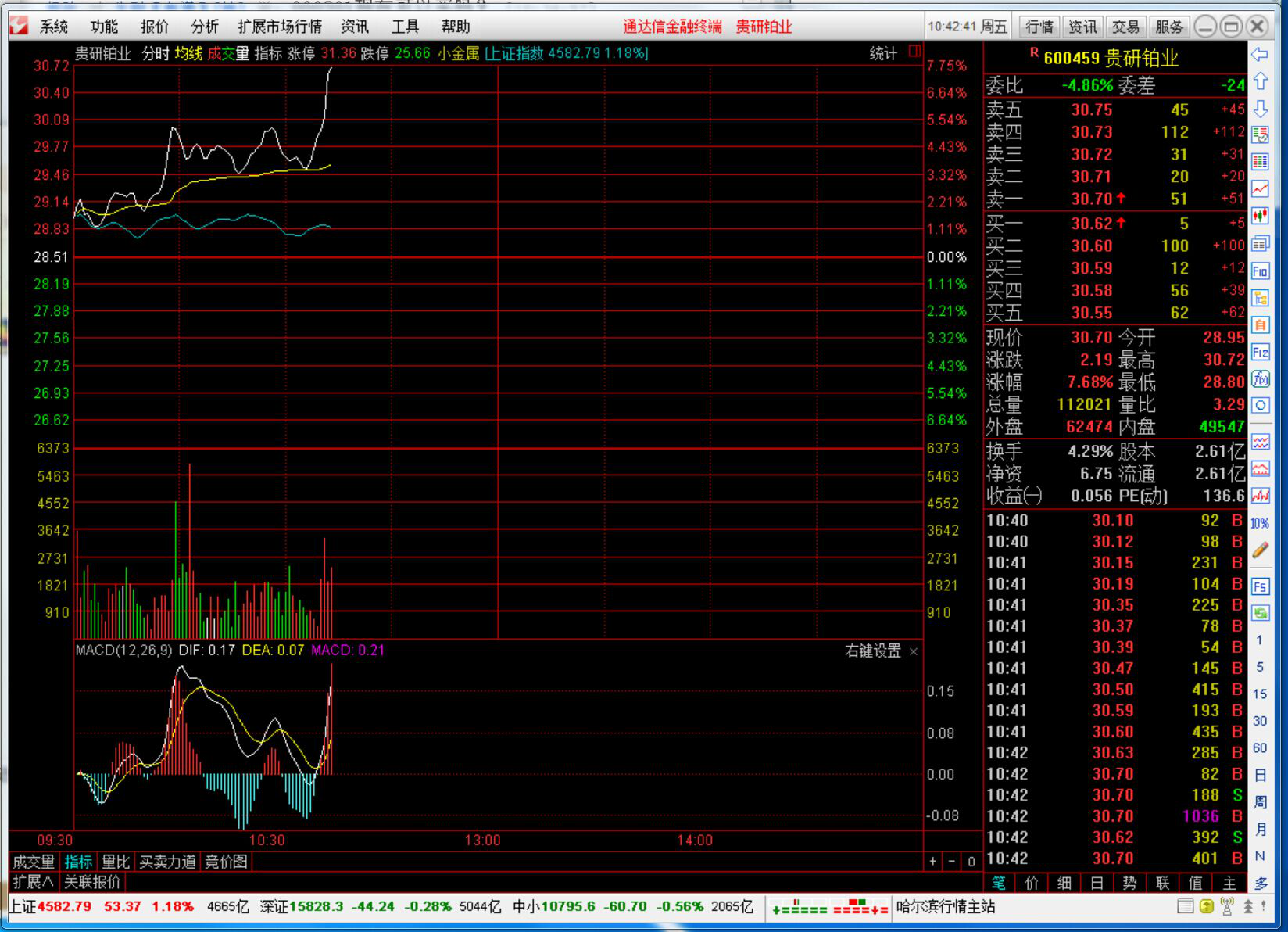Click the red-green market breadth indicator in the status bar
Viewport: 1288px width, 932px height.
pos(829,908)
